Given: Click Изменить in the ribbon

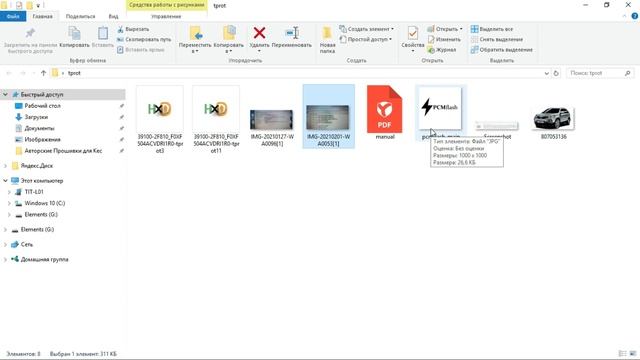Looking at the screenshot, I should (444, 40).
